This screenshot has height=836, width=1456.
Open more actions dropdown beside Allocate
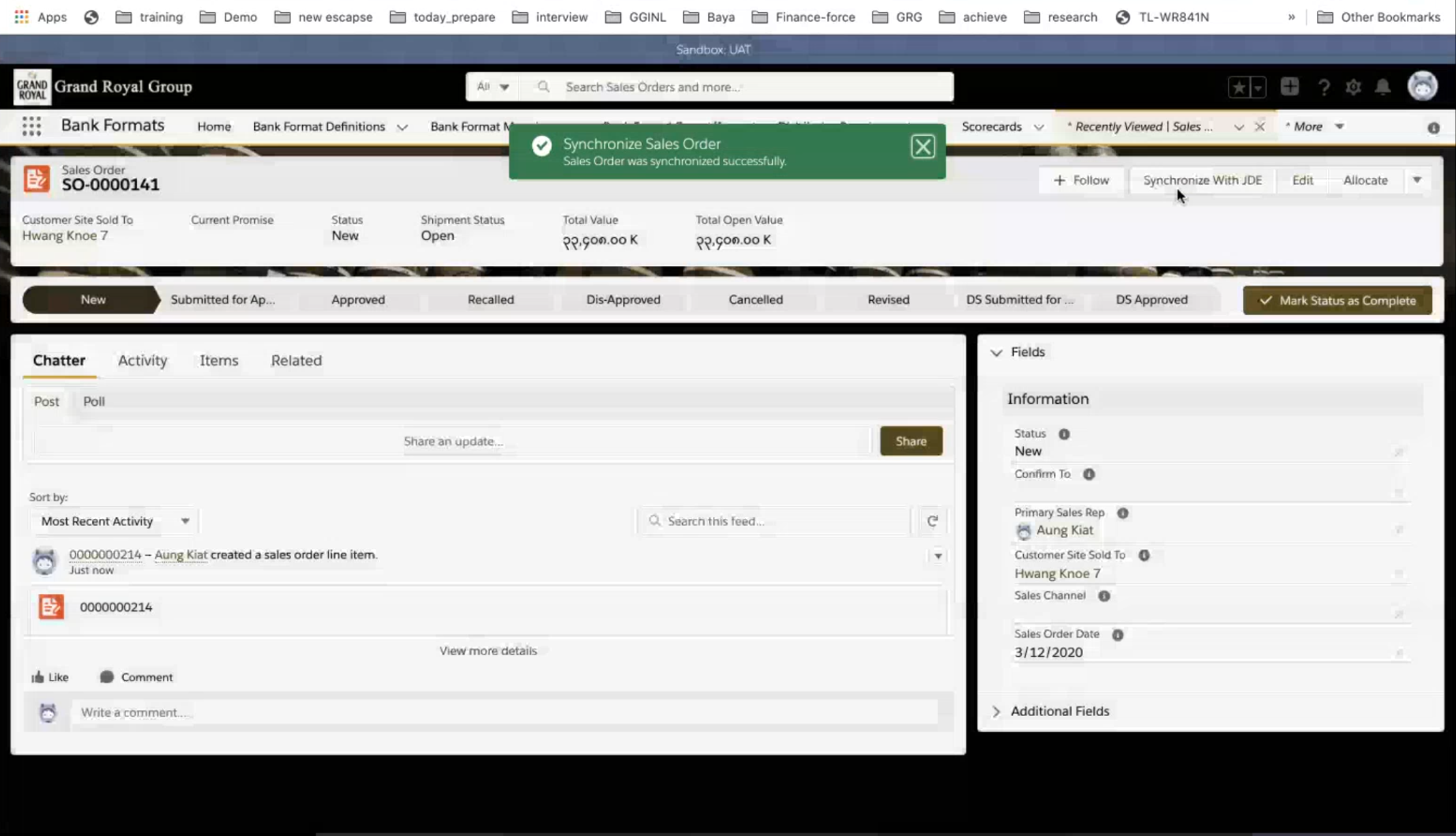click(x=1417, y=180)
